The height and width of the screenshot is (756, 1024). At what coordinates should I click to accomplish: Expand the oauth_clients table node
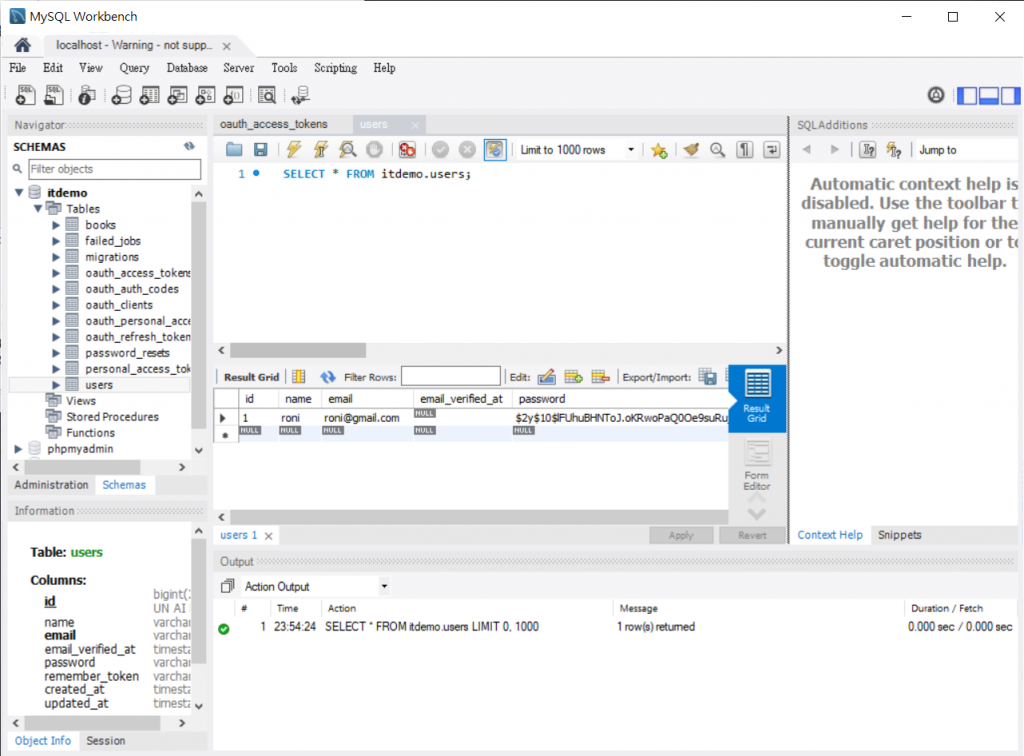[x=56, y=305]
